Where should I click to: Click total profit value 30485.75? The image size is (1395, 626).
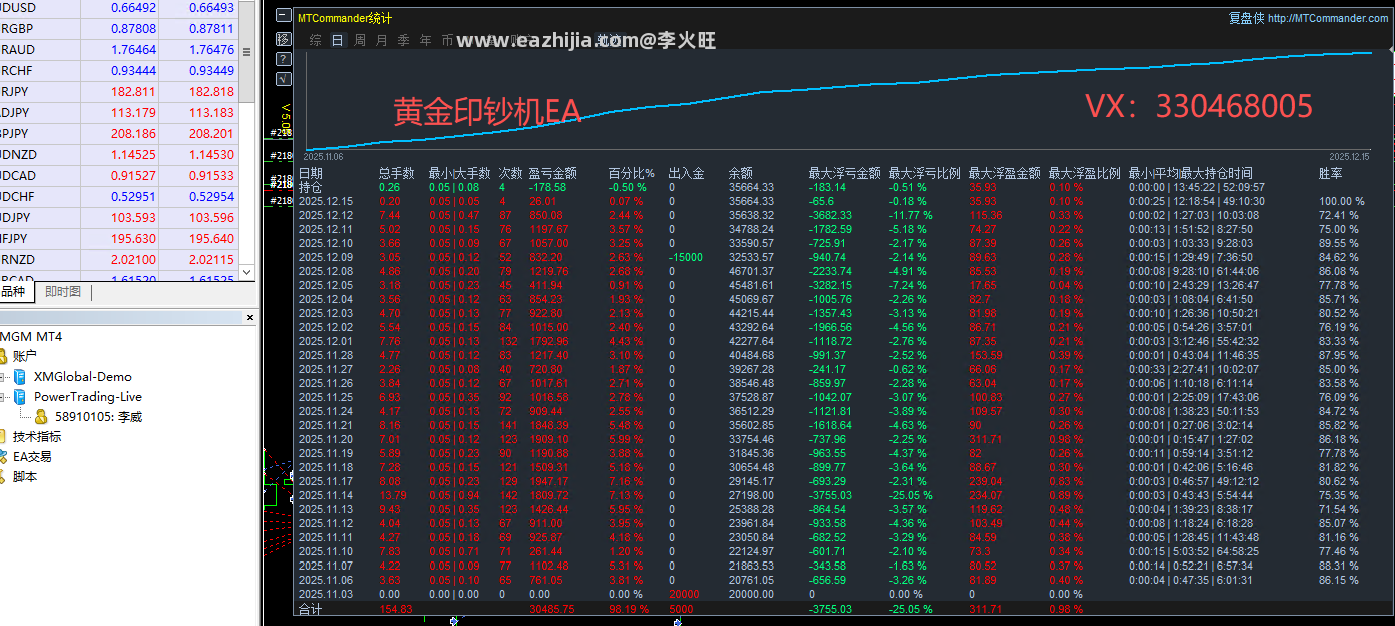[552, 609]
